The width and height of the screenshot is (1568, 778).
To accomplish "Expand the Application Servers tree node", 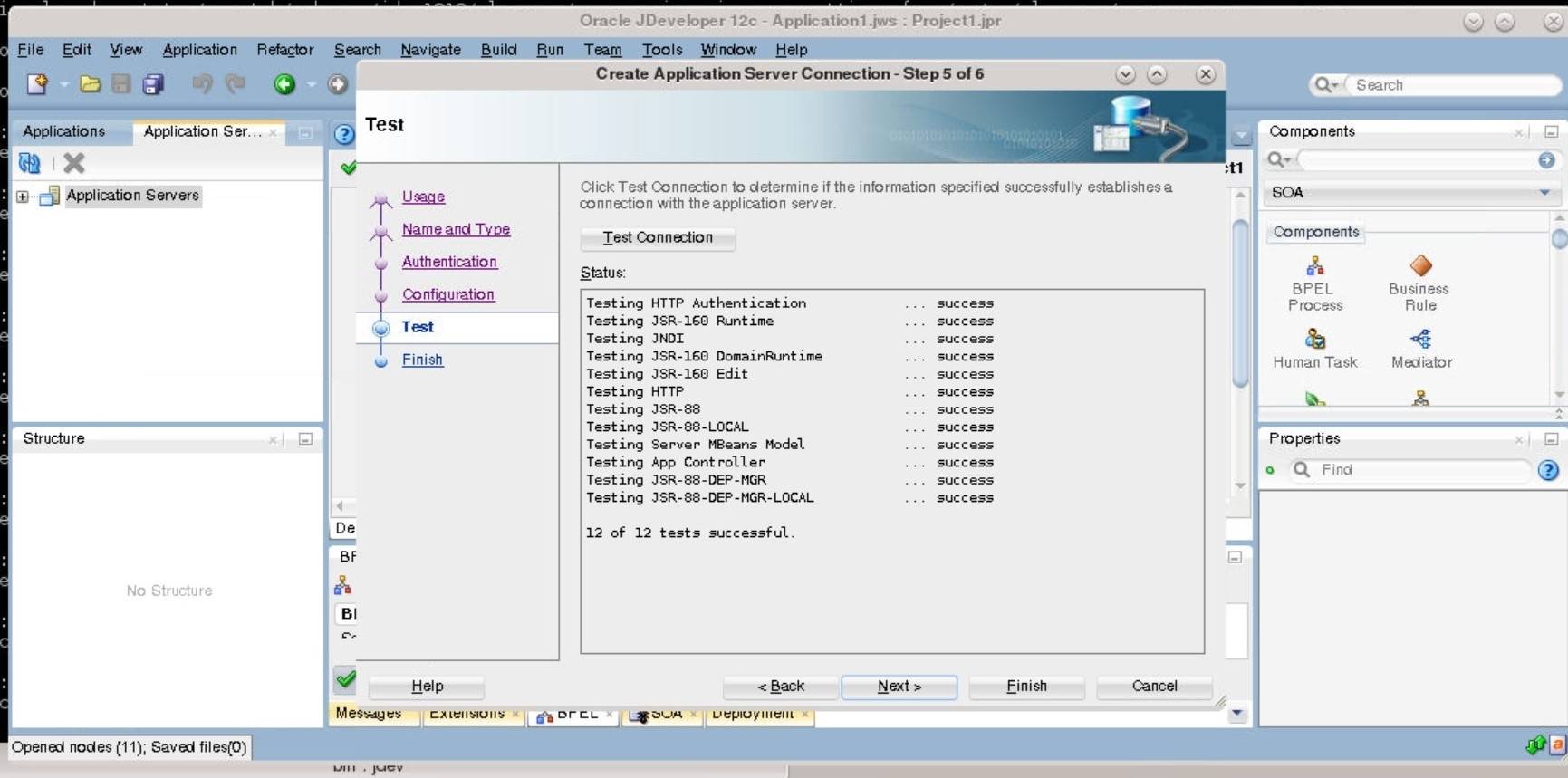I will (23, 197).
